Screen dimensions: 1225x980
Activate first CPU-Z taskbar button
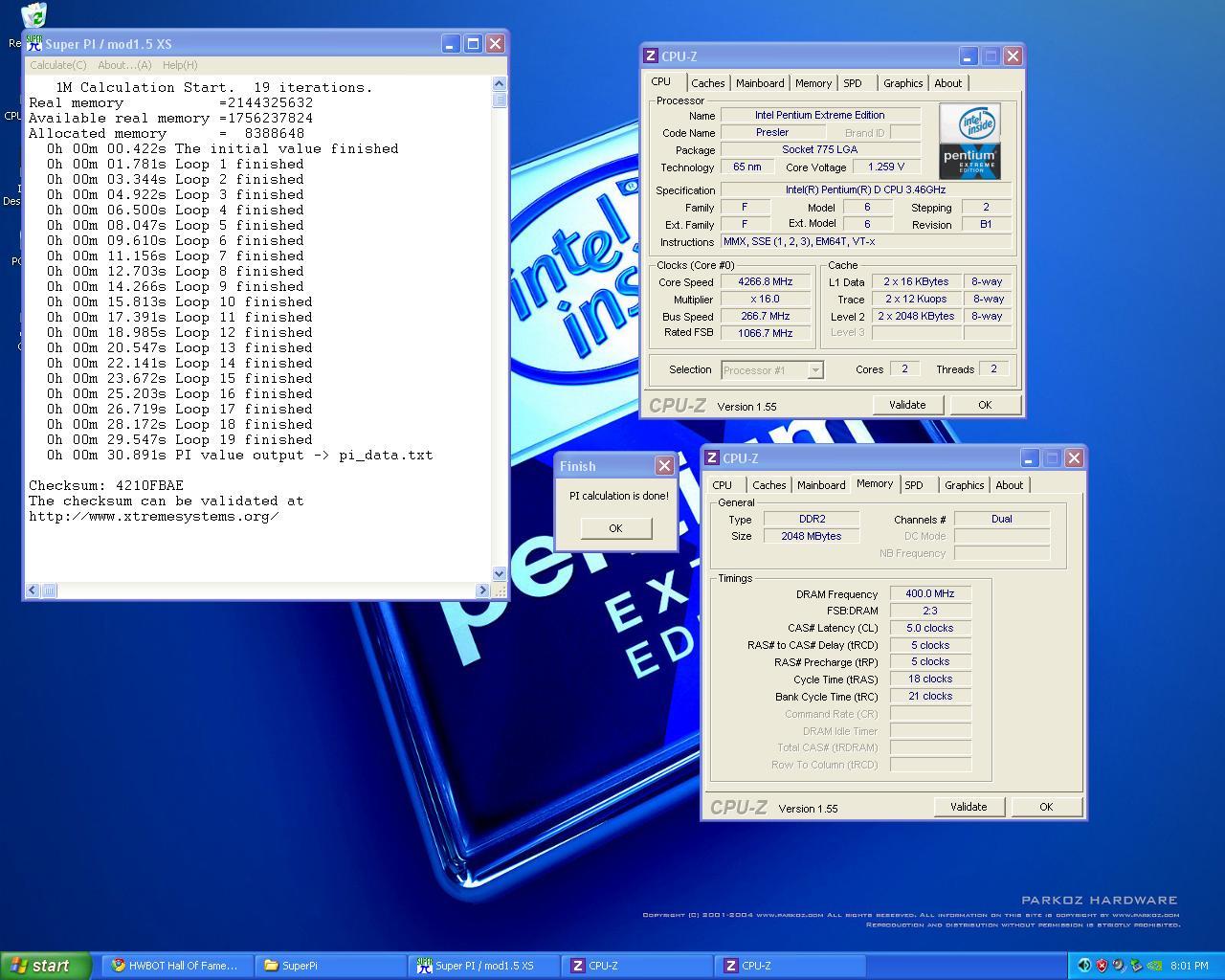click(637, 966)
